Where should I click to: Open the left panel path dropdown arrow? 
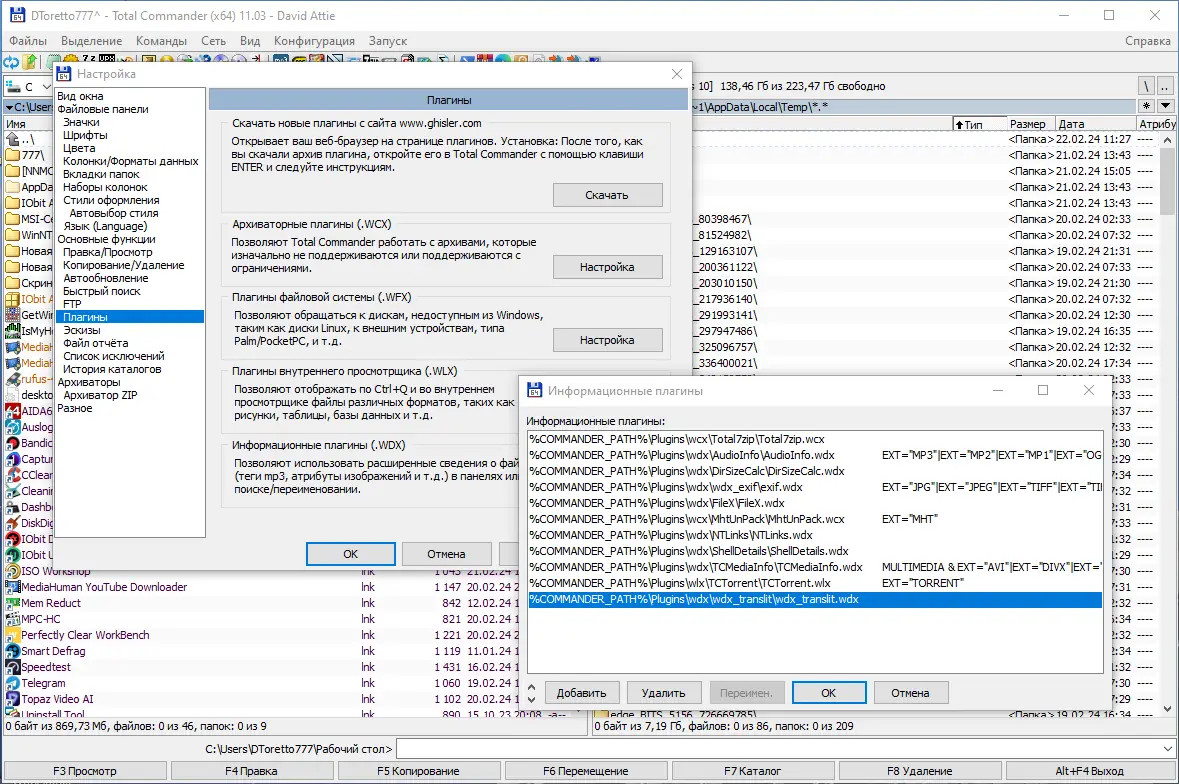click(x=9, y=107)
